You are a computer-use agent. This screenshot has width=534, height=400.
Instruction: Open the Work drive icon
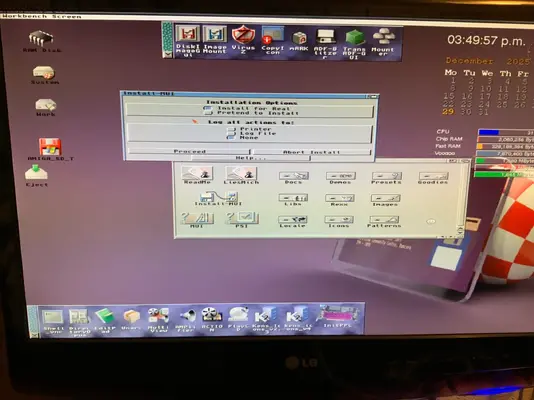pyautogui.click(x=46, y=107)
